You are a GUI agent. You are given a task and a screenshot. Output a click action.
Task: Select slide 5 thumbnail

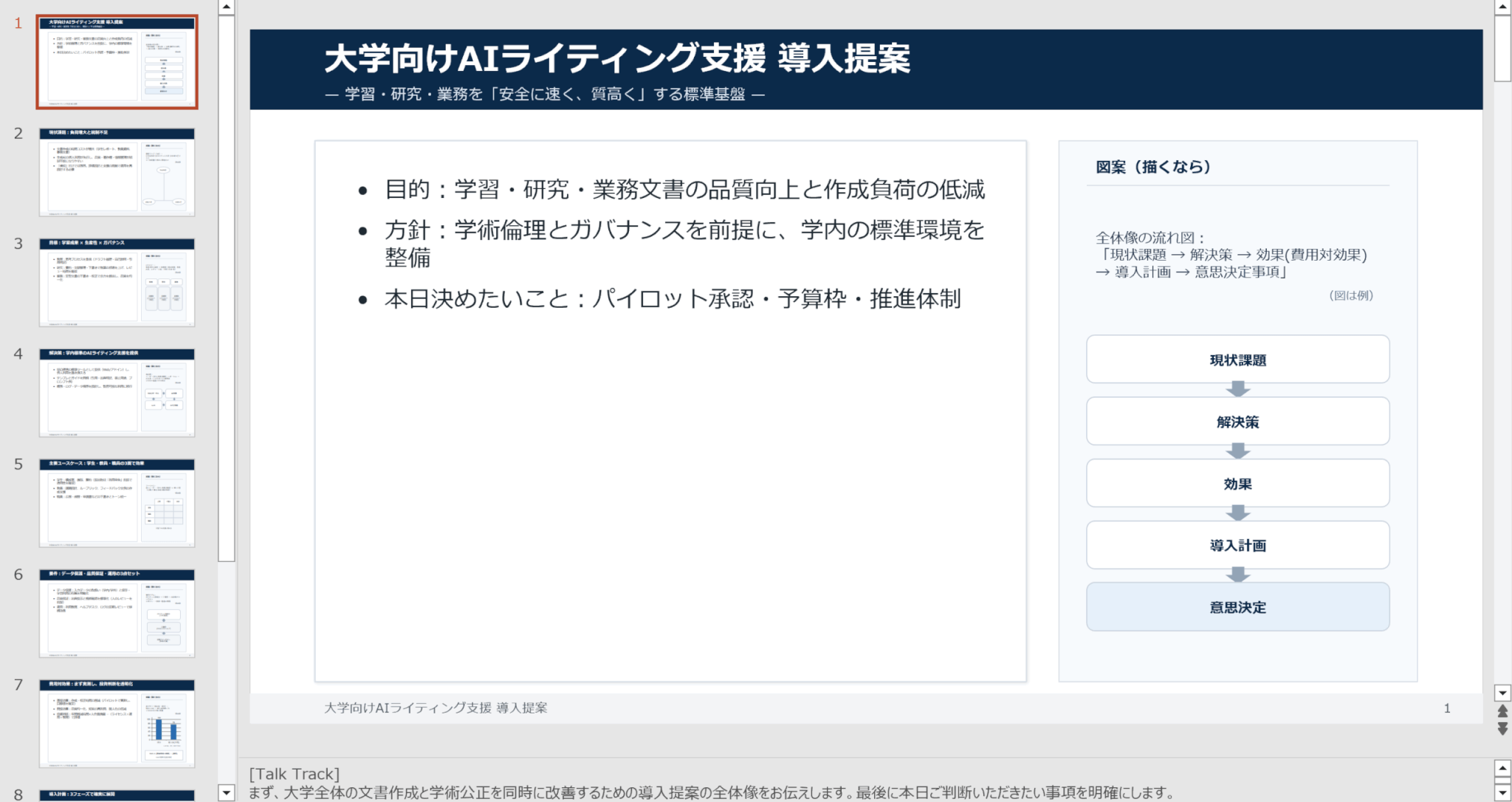117,503
